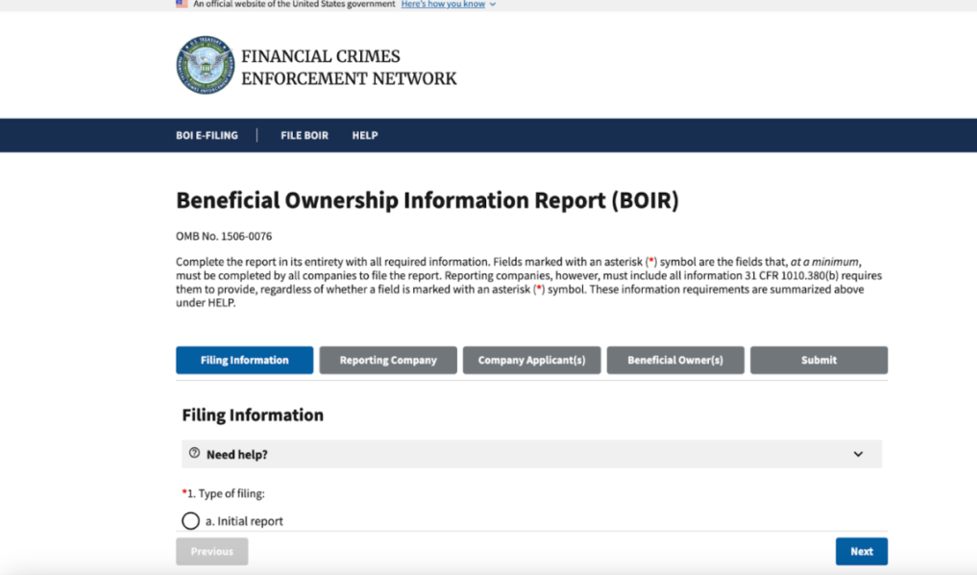
Task: Switch to the Filing Information tab
Action: click(x=244, y=360)
